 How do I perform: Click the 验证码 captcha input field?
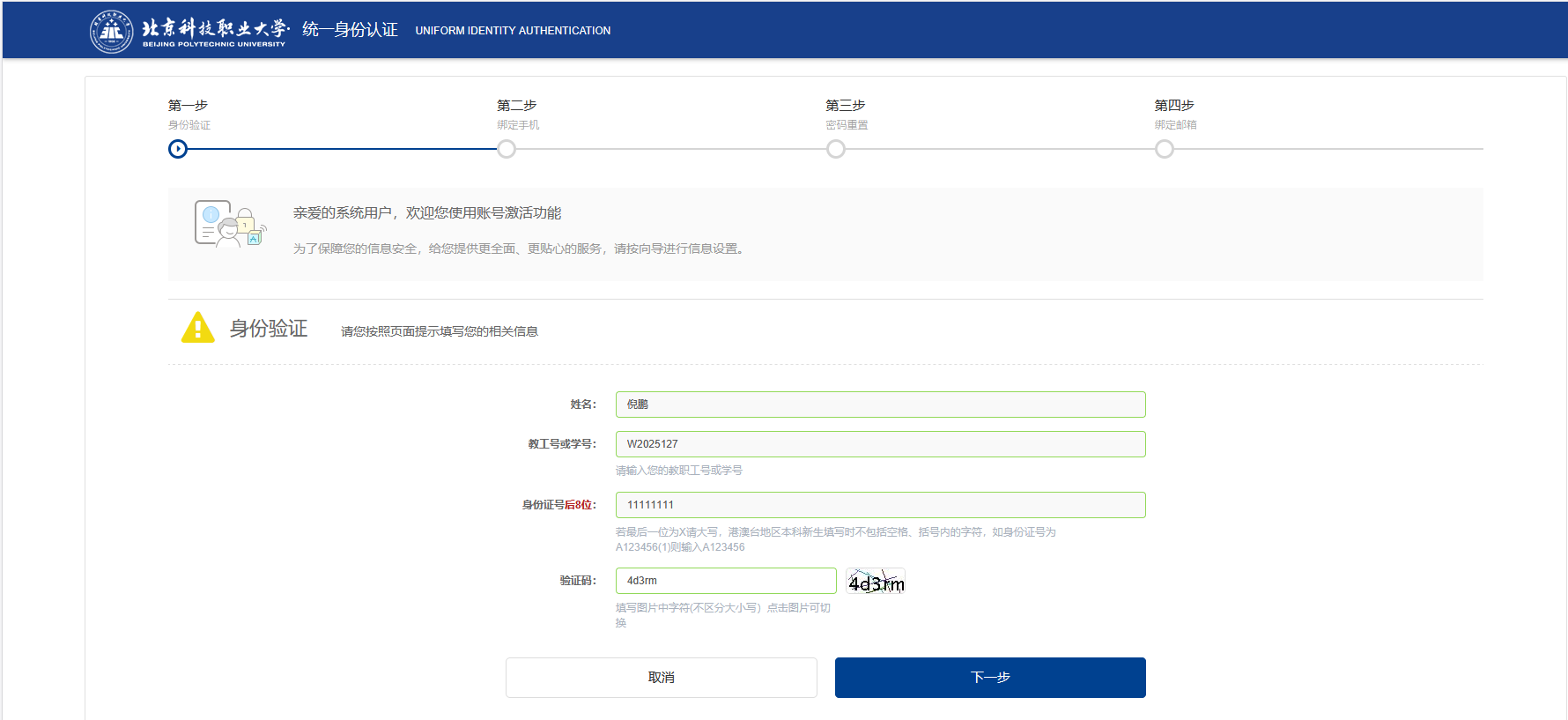coord(725,581)
